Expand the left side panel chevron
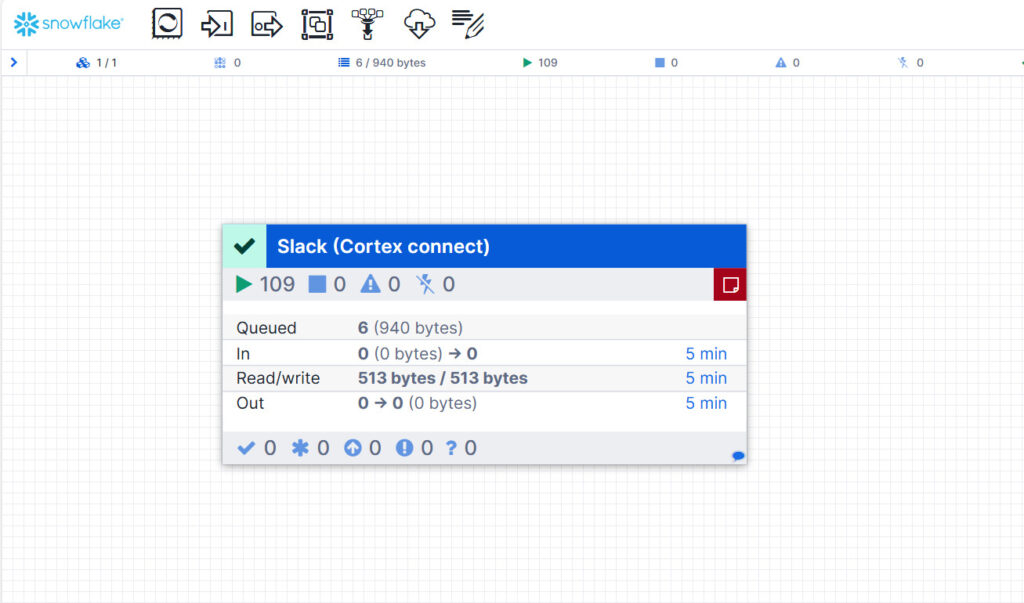1024x603 pixels. (13, 62)
